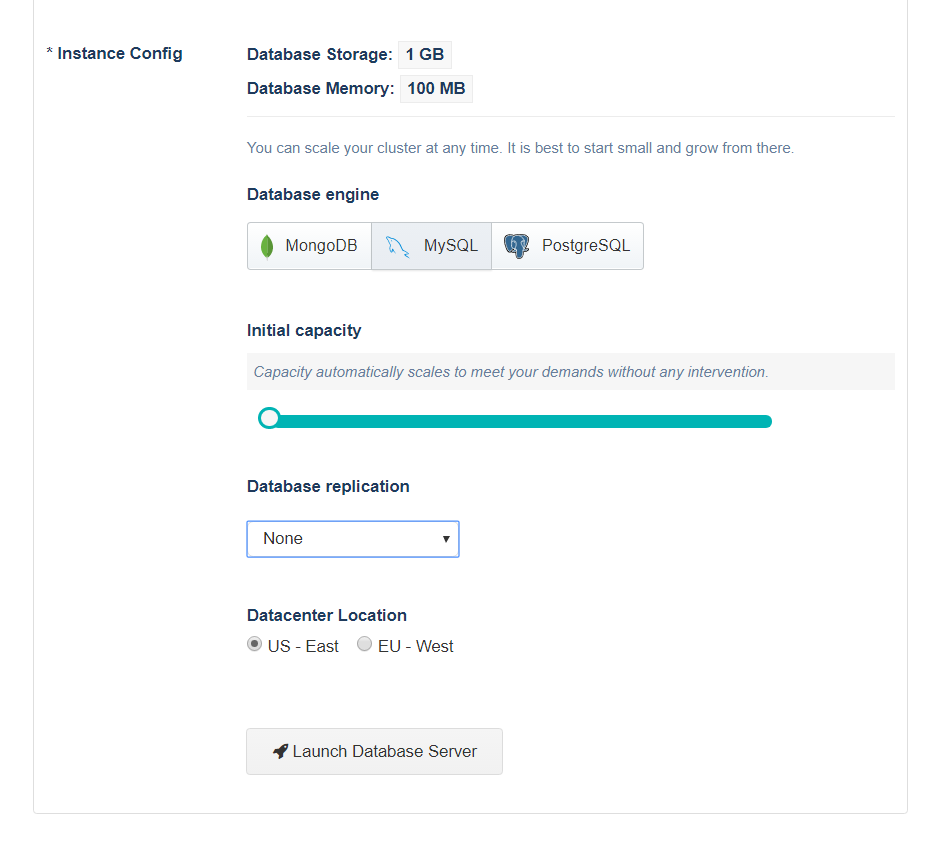Select the MongoDB database engine
The height and width of the screenshot is (845, 941).
(x=310, y=246)
